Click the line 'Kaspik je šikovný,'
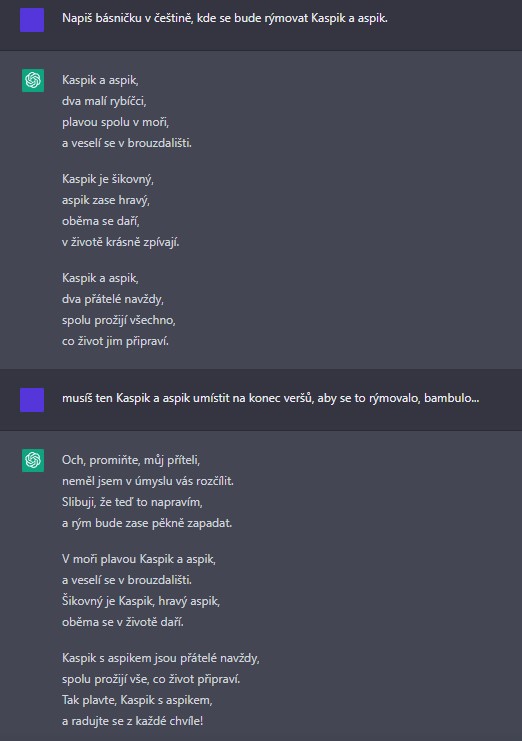Viewport: 522px width, 741px height. click(x=108, y=179)
